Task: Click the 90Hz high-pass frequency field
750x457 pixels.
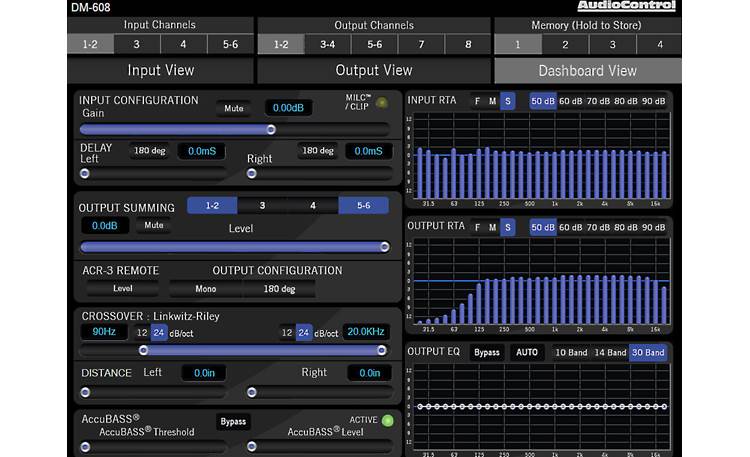Action: [104, 332]
